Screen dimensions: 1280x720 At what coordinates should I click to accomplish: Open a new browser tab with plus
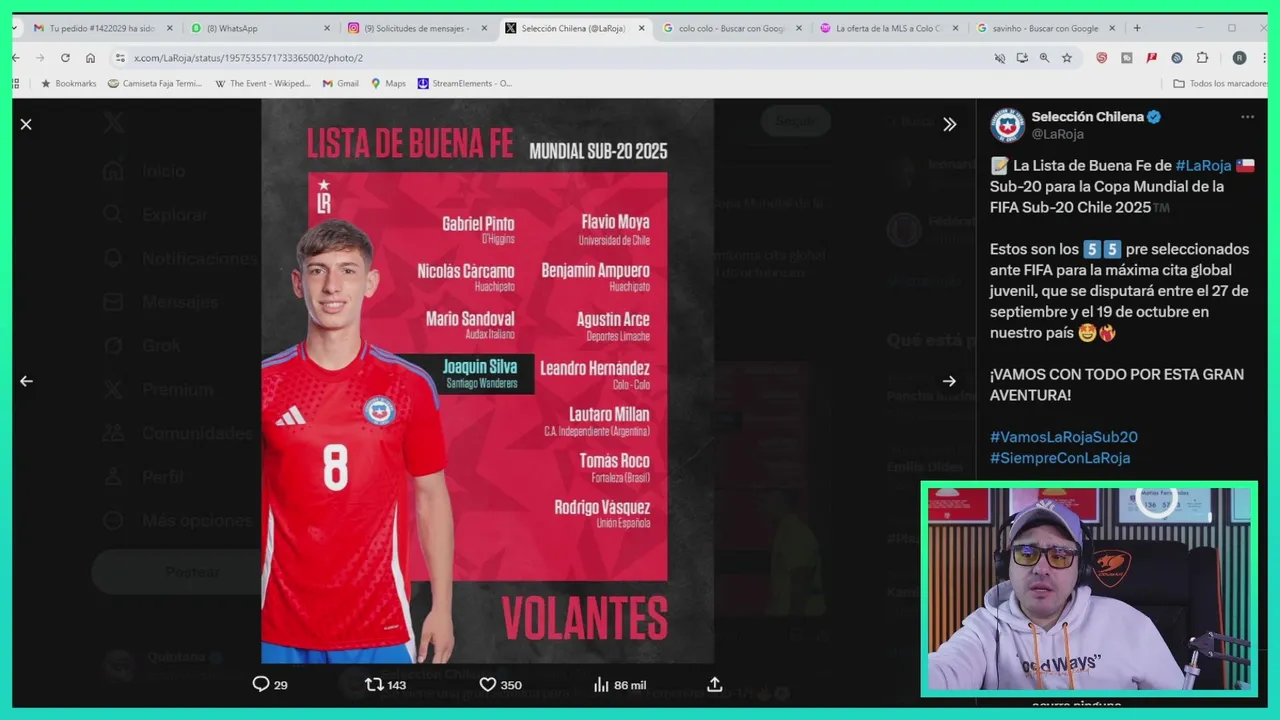[x=1137, y=28]
